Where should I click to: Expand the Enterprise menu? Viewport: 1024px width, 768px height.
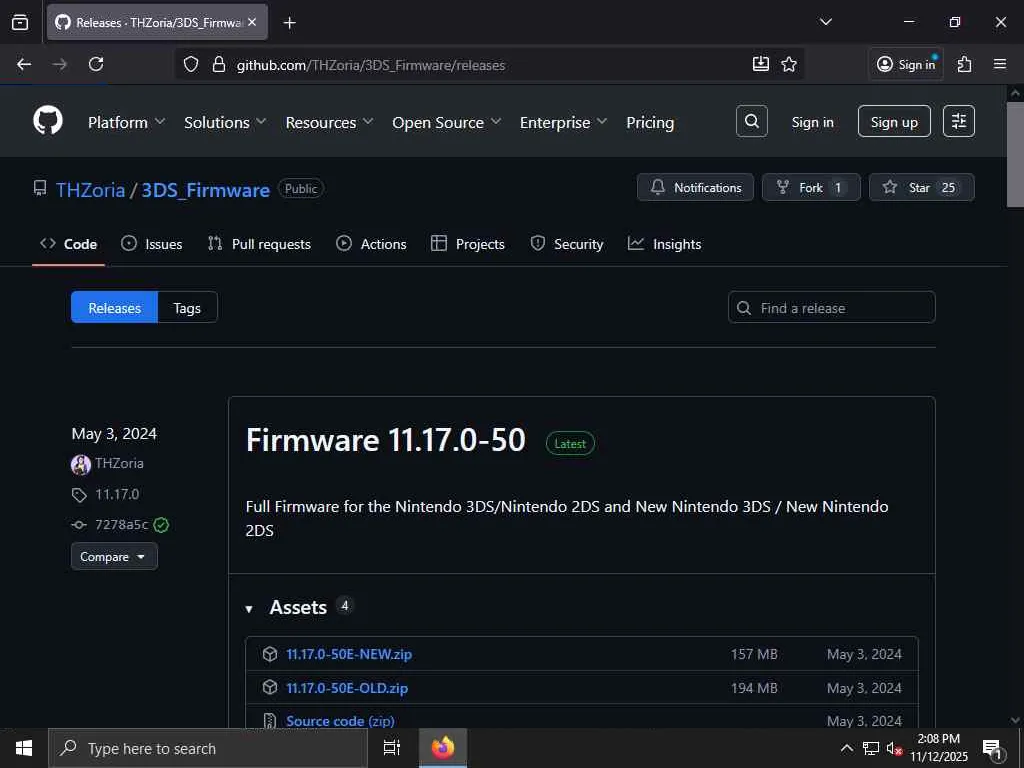(x=564, y=122)
